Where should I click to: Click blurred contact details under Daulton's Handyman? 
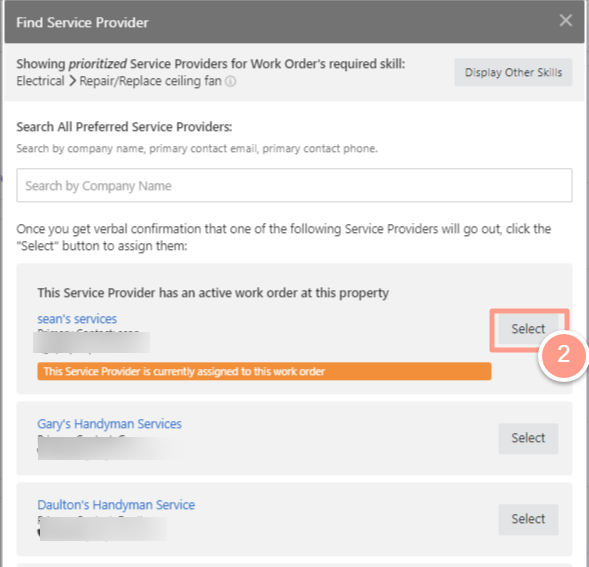tap(103, 529)
